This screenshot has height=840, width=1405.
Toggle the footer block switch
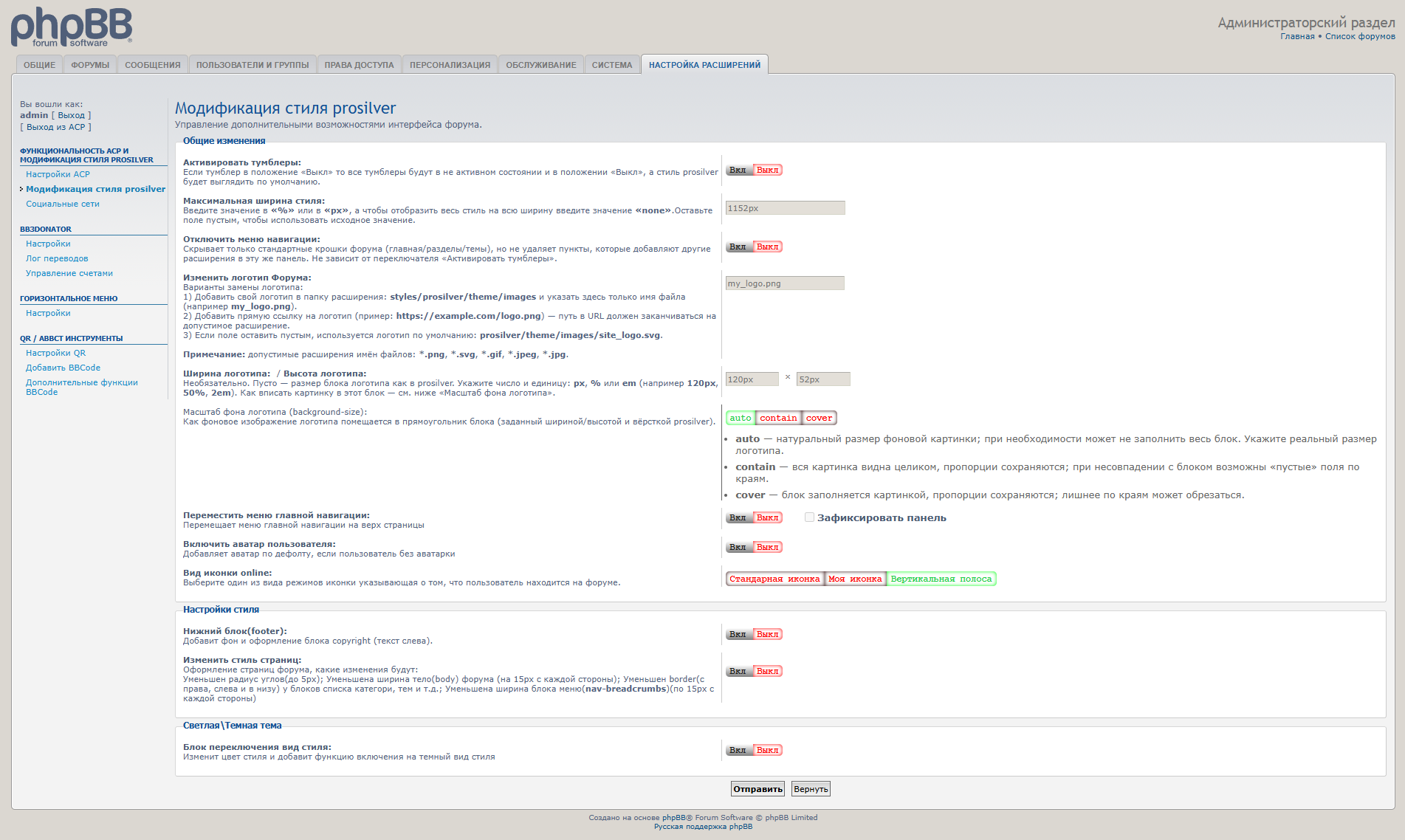[x=754, y=635]
